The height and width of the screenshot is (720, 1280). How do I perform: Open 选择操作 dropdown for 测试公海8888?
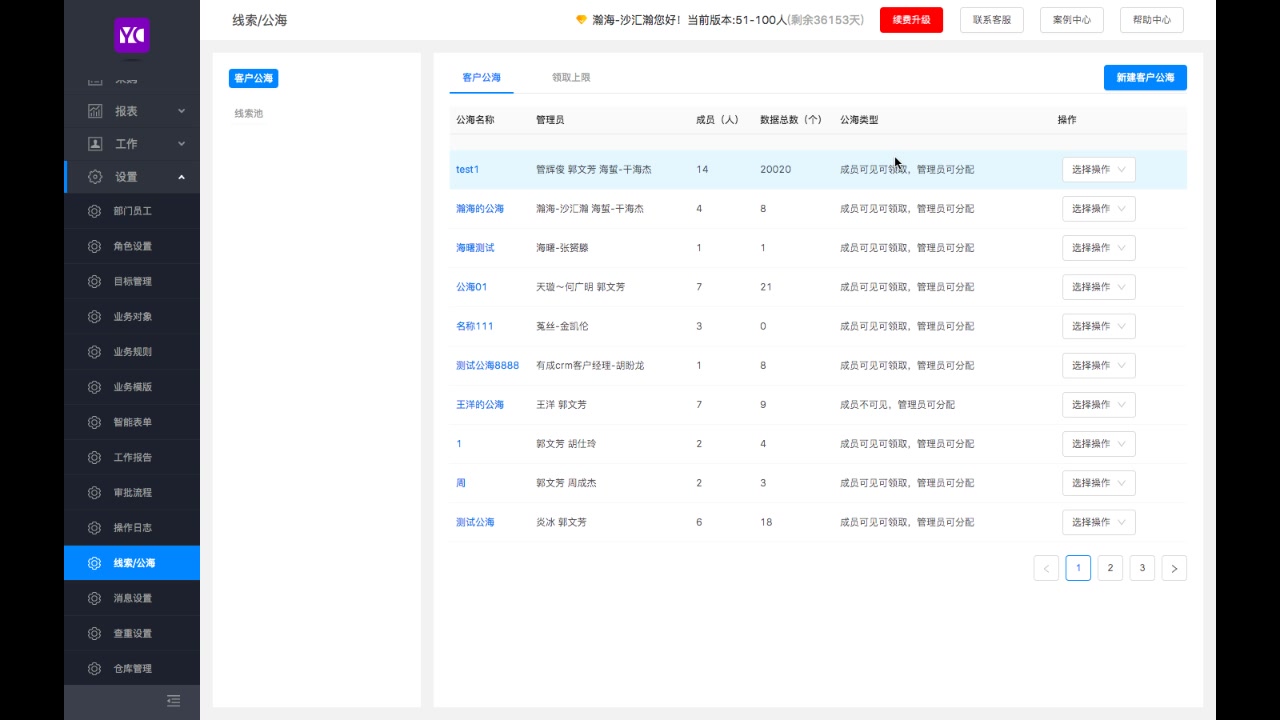(x=1098, y=366)
